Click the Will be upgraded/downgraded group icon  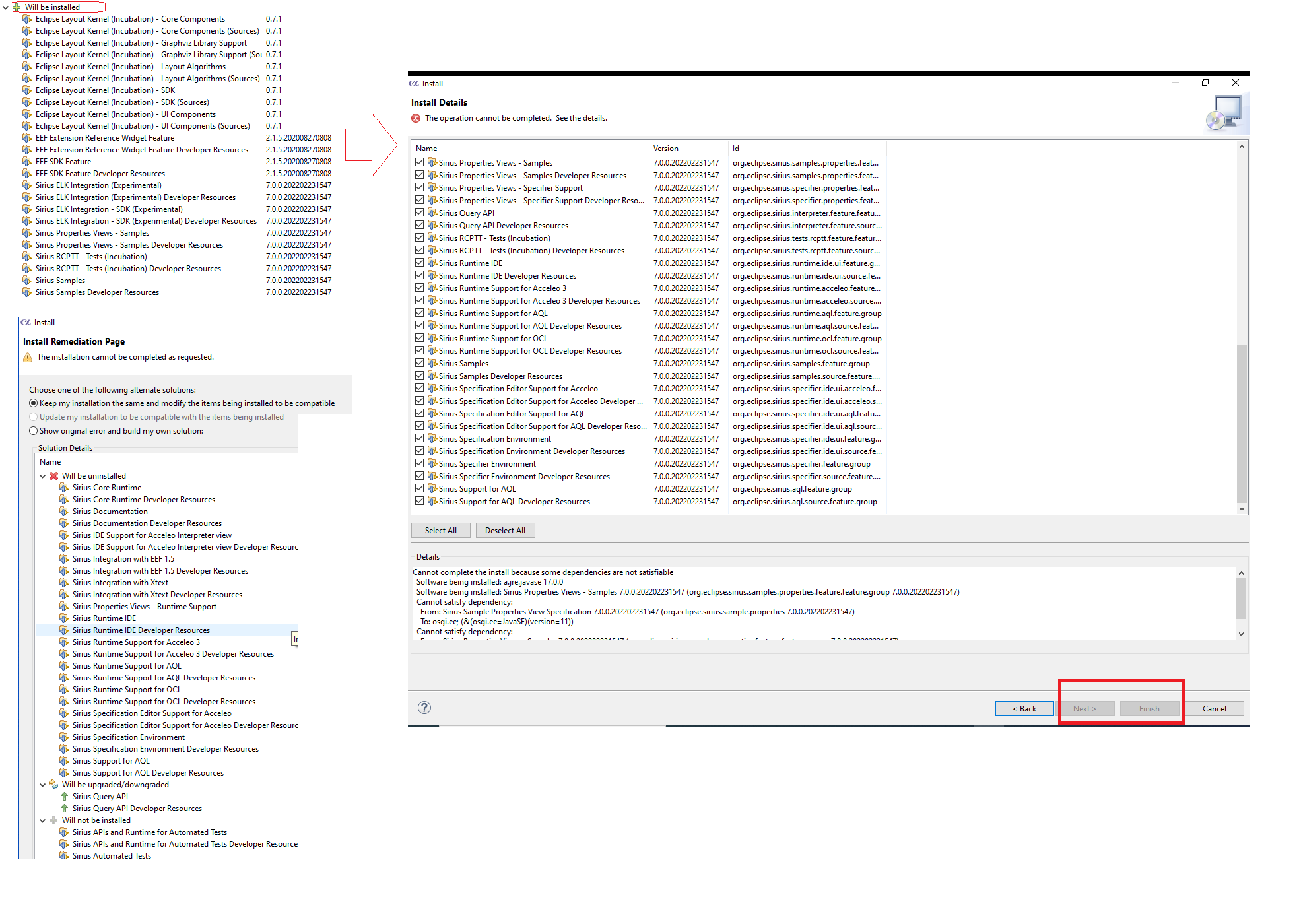pos(53,785)
